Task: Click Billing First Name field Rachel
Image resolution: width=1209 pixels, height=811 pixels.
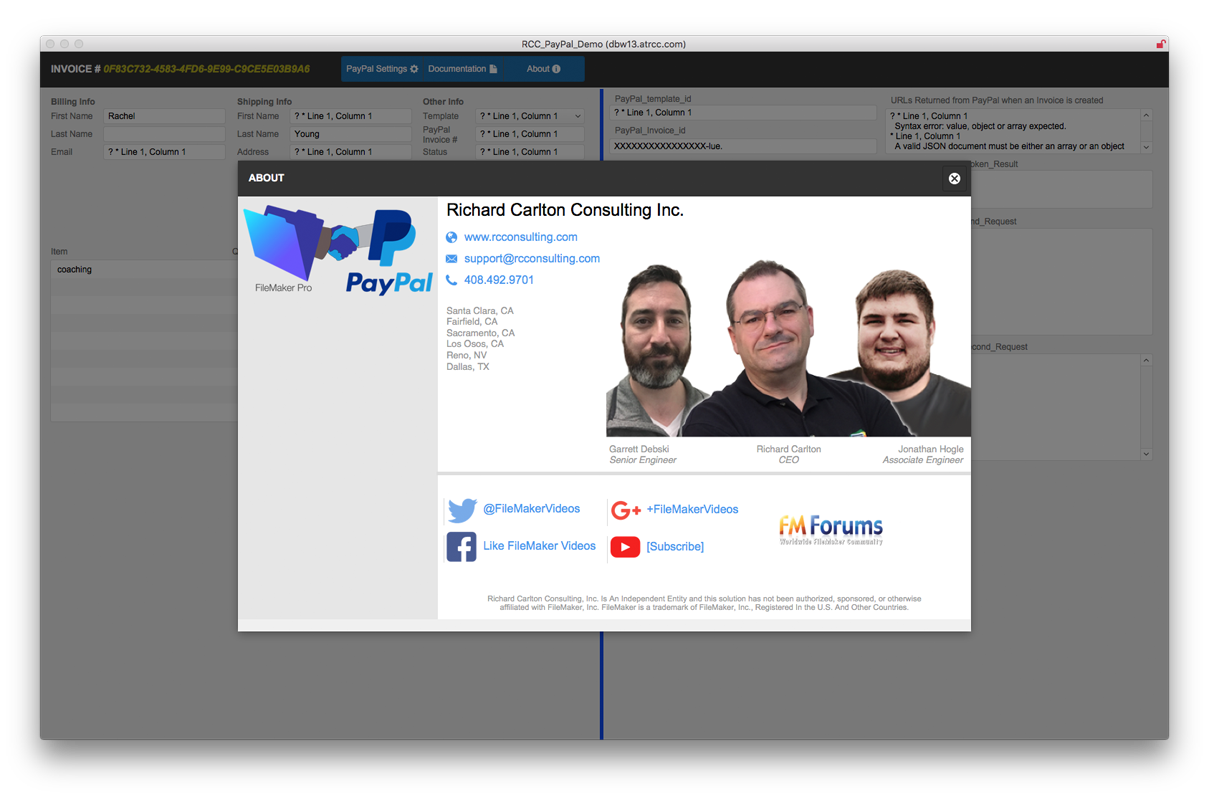Action: point(164,116)
